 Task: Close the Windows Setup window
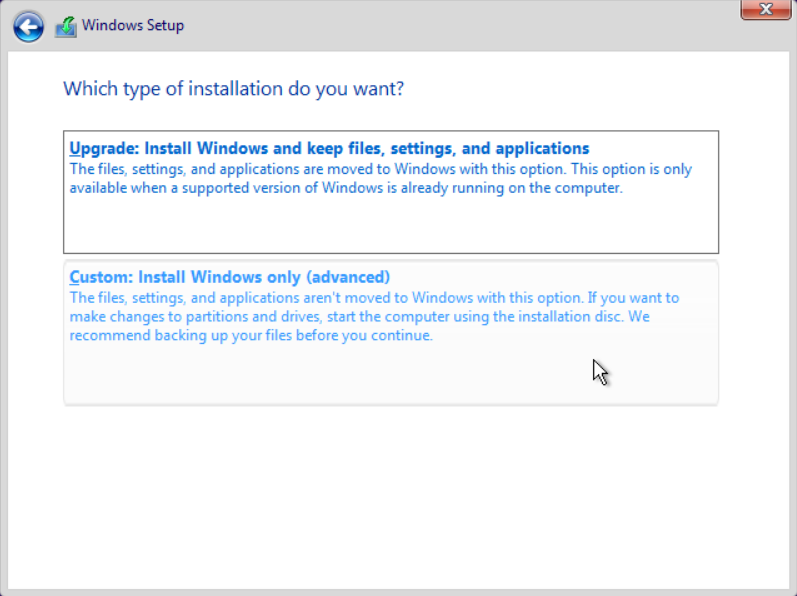[x=765, y=9]
